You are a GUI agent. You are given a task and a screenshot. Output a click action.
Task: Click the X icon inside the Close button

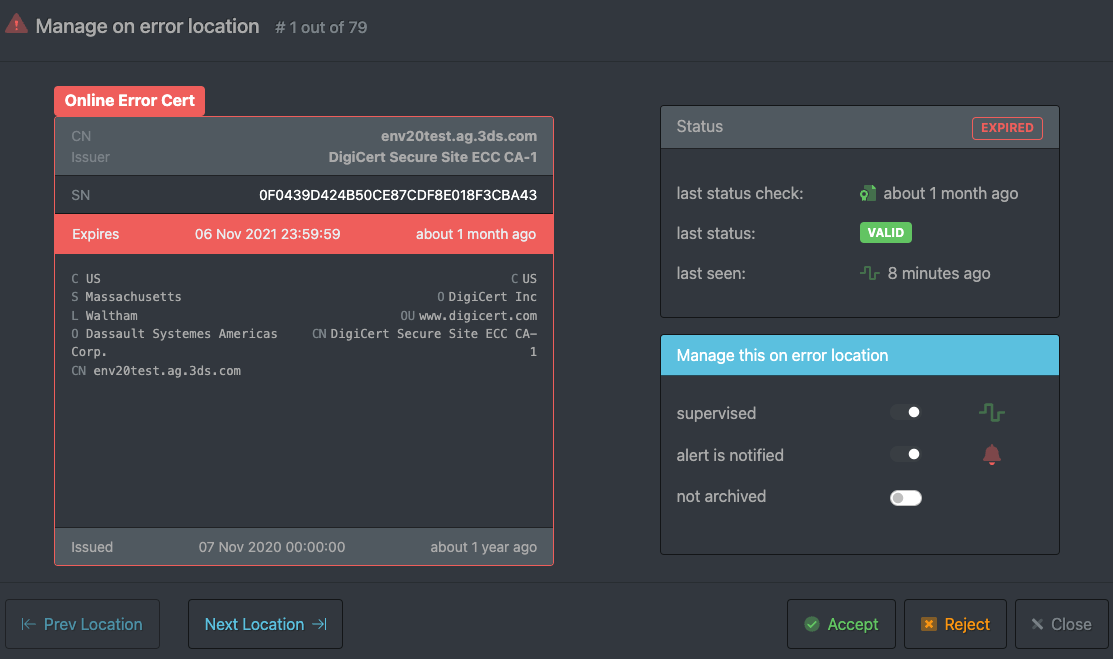coord(1037,623)
